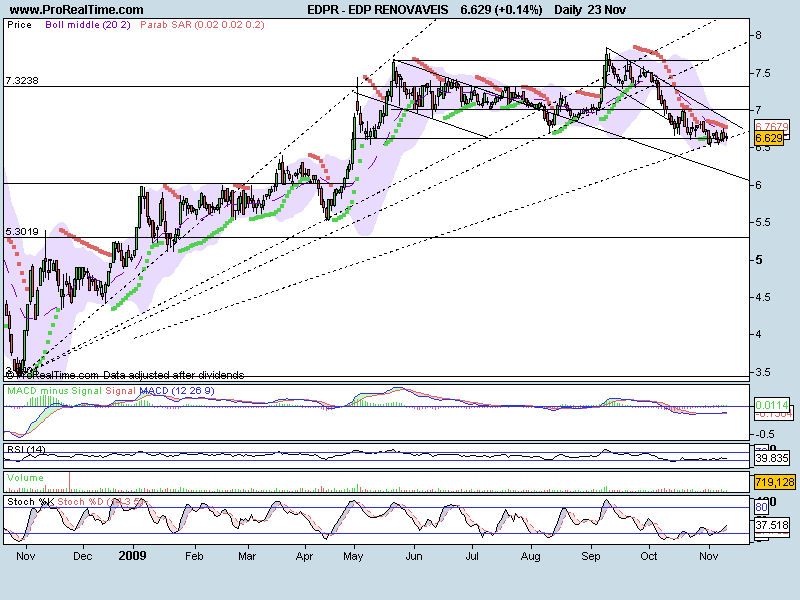Click the 4.5 tick on the price axis
This screenshot has height=600, width=800.
click(763, 297)
